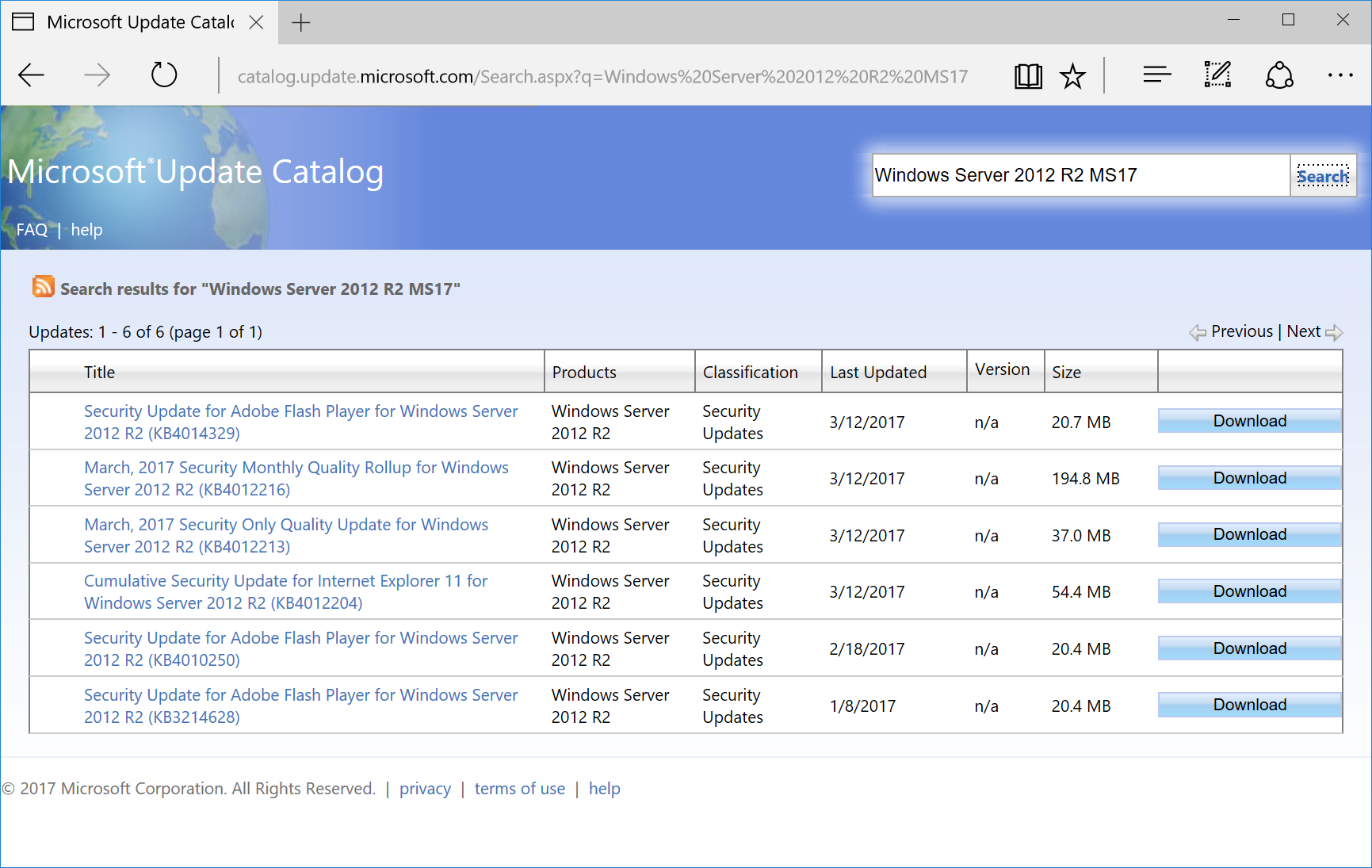Sort results by the Last Updated column
The width and height of the screenshot is (1372, 868).
point(877,373)
